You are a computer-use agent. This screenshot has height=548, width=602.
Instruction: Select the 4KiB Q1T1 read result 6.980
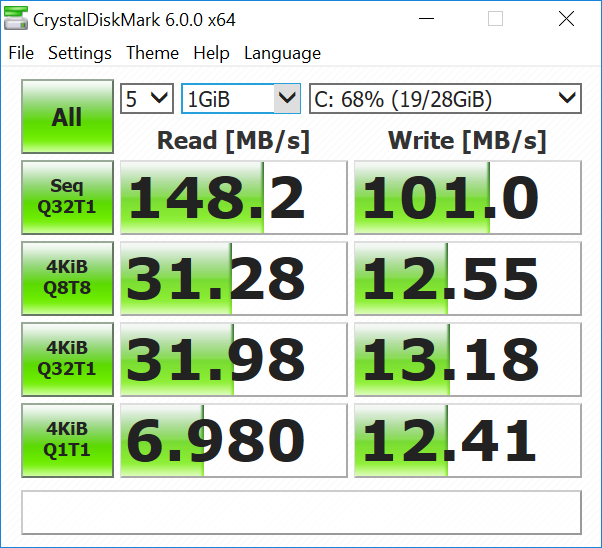click(x=234, y=440)
